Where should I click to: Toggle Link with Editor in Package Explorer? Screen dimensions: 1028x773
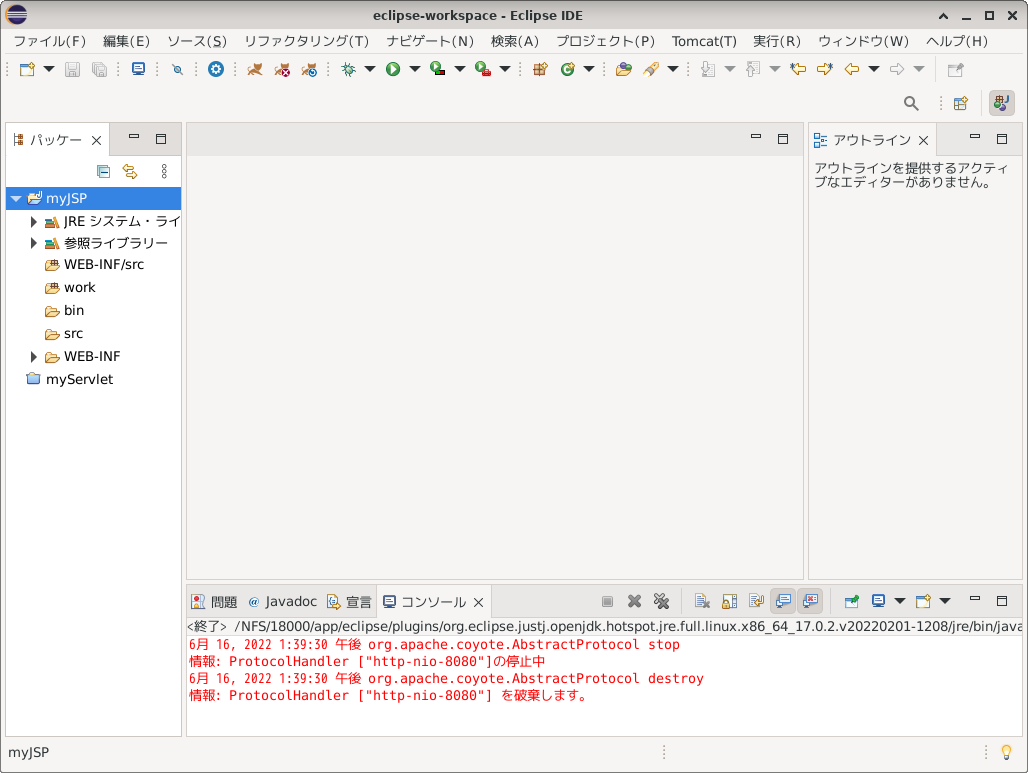point(130,171)
